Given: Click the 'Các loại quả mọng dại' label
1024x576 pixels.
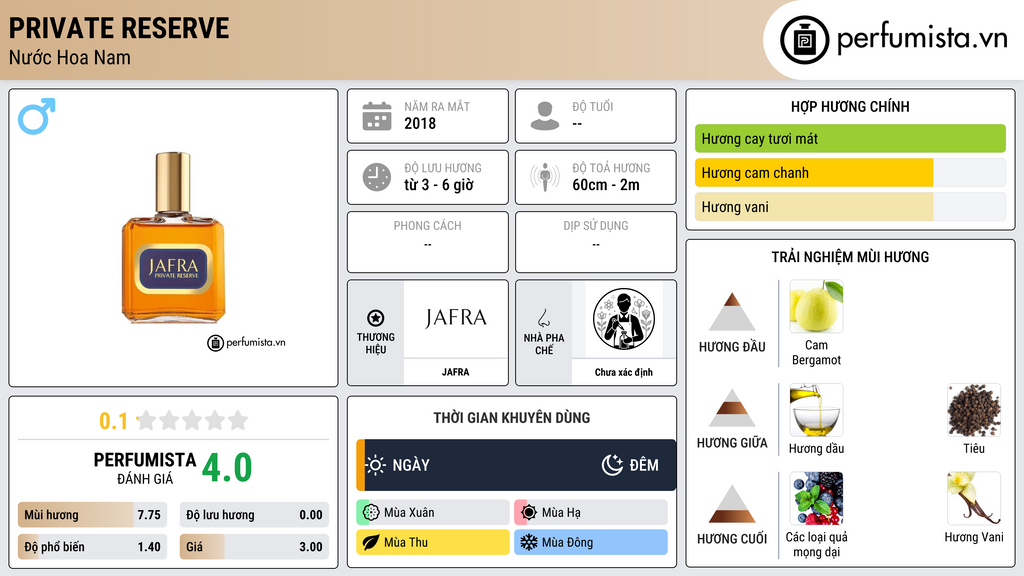Looking at the screenshot, I should 816,545.
